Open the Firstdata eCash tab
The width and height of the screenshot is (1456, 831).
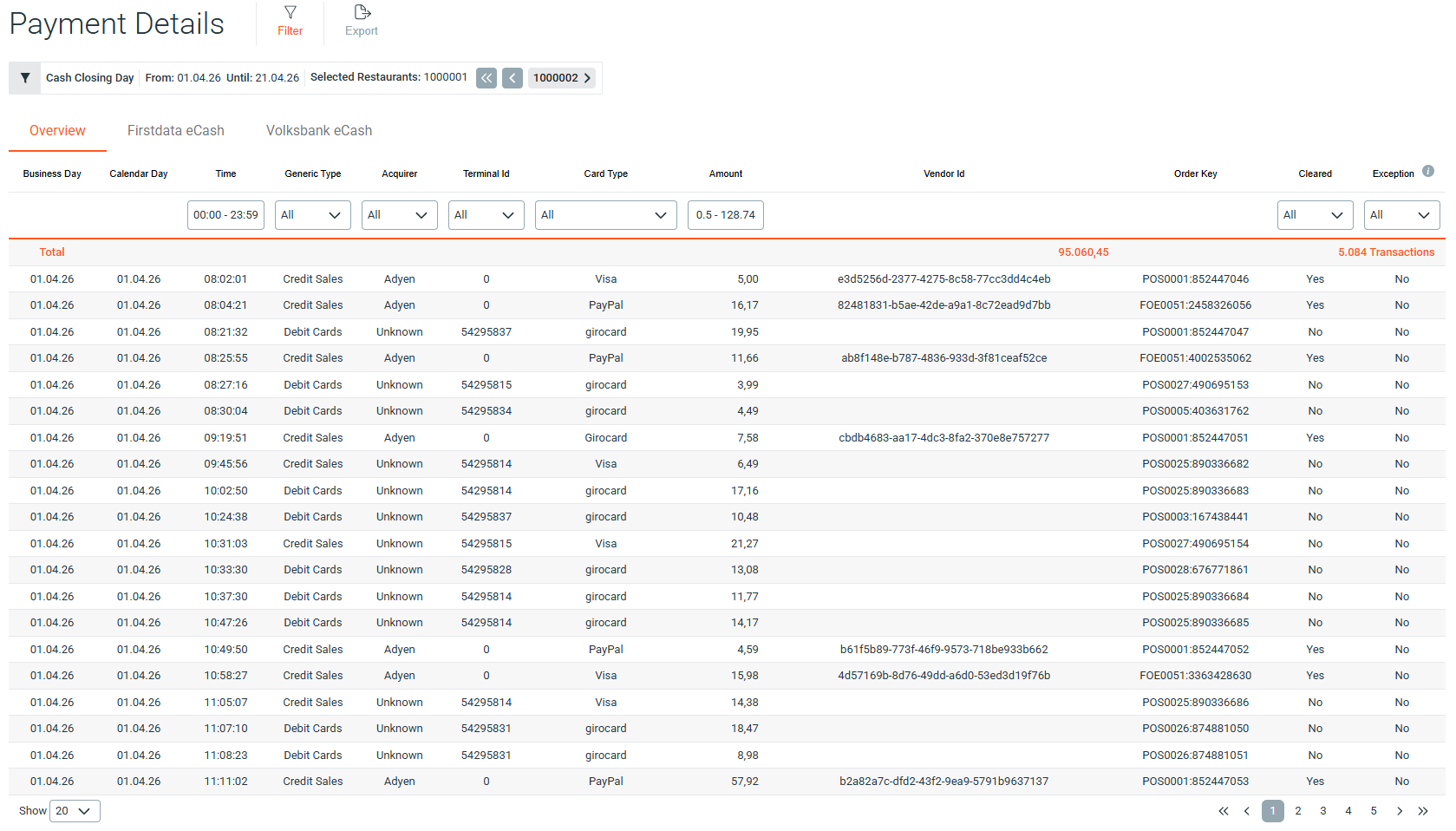click(176, 131)
